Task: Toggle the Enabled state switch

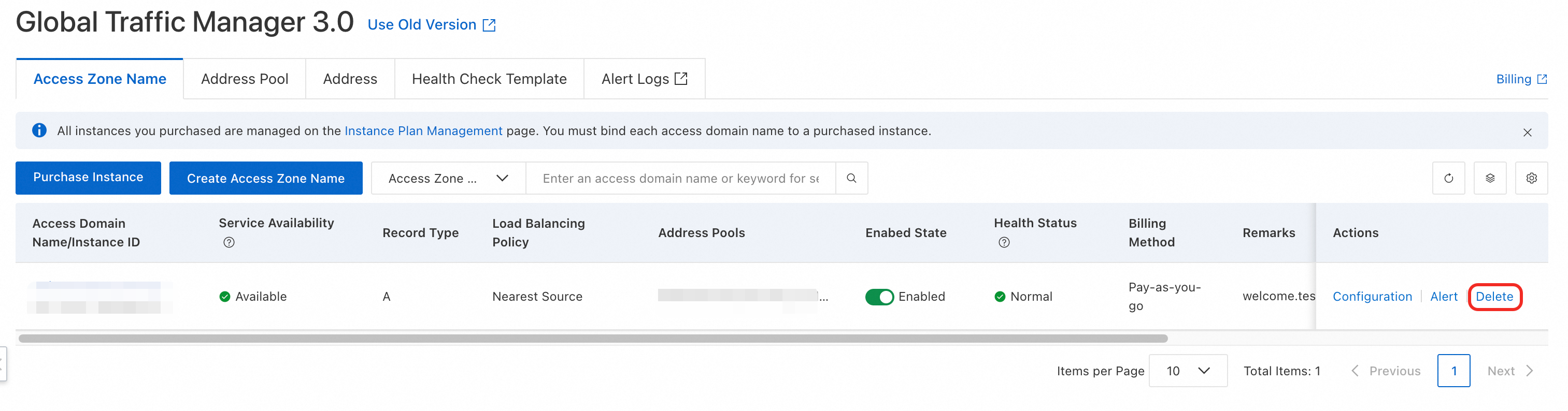Action: coord(879,297)
